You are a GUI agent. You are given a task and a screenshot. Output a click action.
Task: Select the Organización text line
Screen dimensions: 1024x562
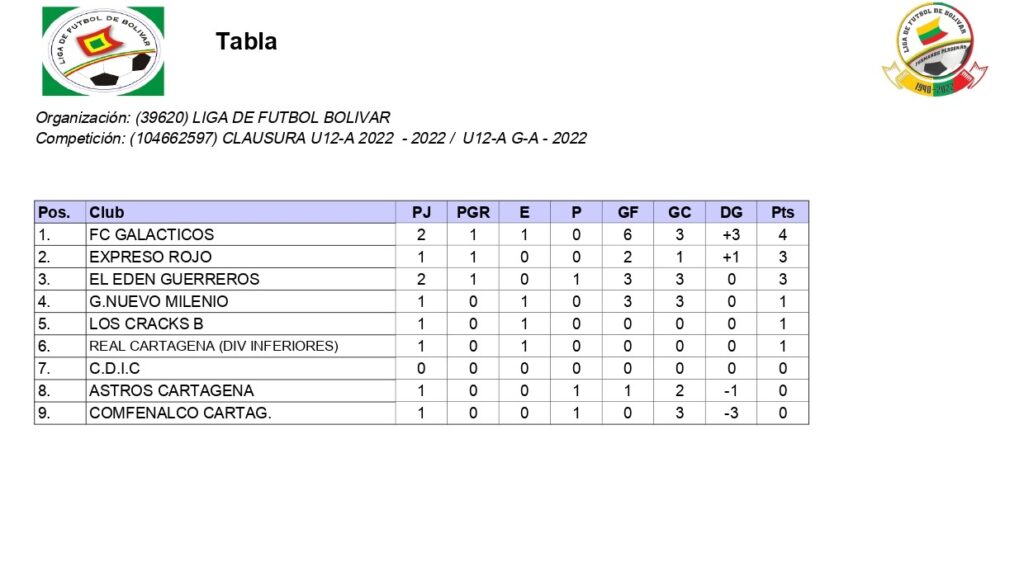click(x=213, y=118)
